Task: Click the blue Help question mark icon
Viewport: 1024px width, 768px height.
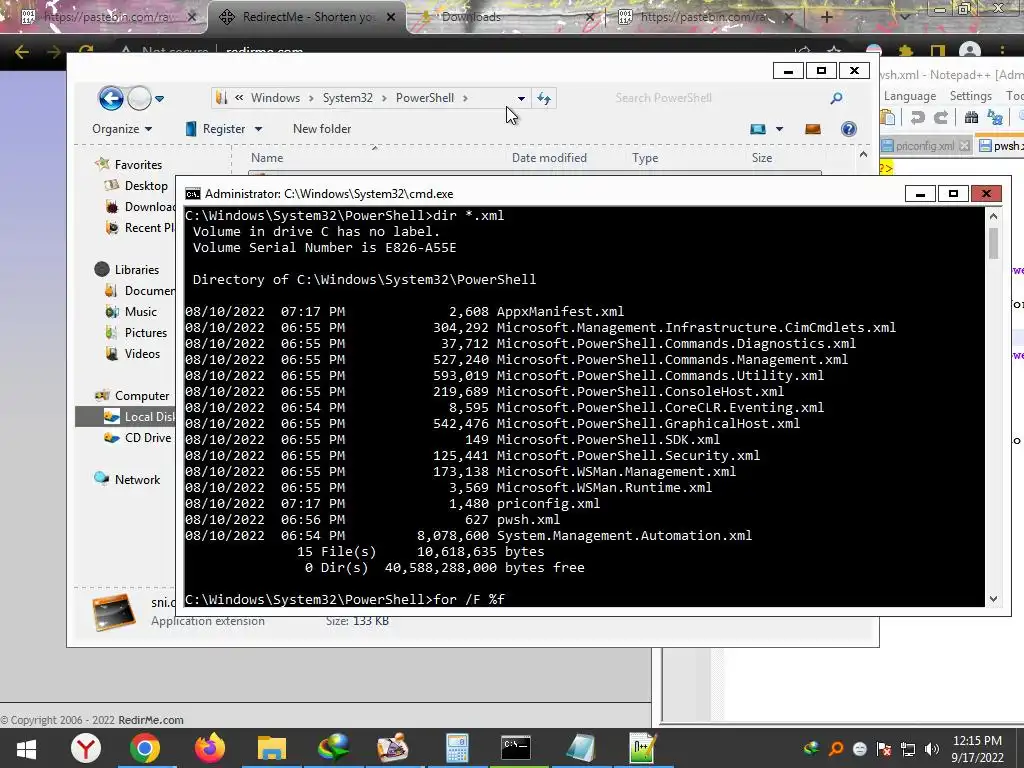Action: [848, 129]
